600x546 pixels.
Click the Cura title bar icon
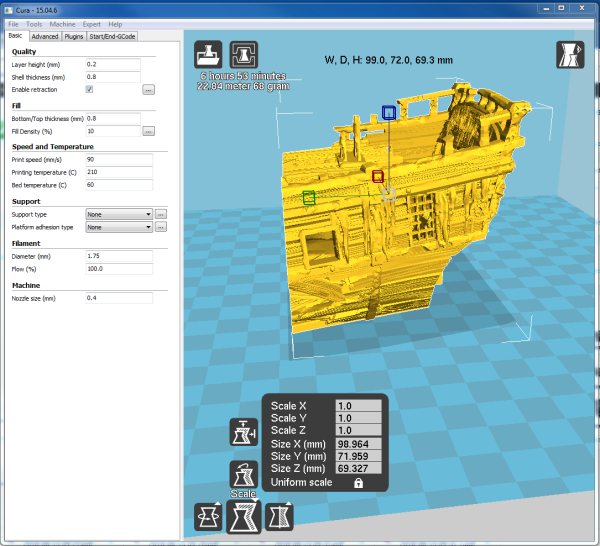[x=9, y=10]
